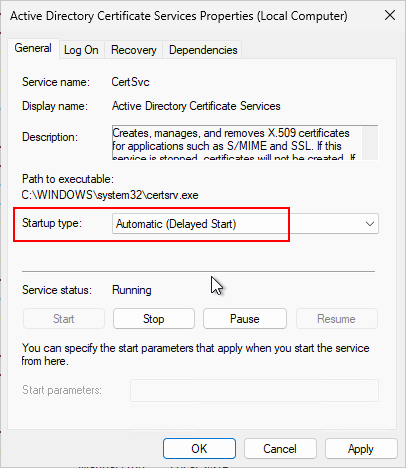Click the Apply button
This screenshot has height=468, width=406.
click(x=361, y=449)
